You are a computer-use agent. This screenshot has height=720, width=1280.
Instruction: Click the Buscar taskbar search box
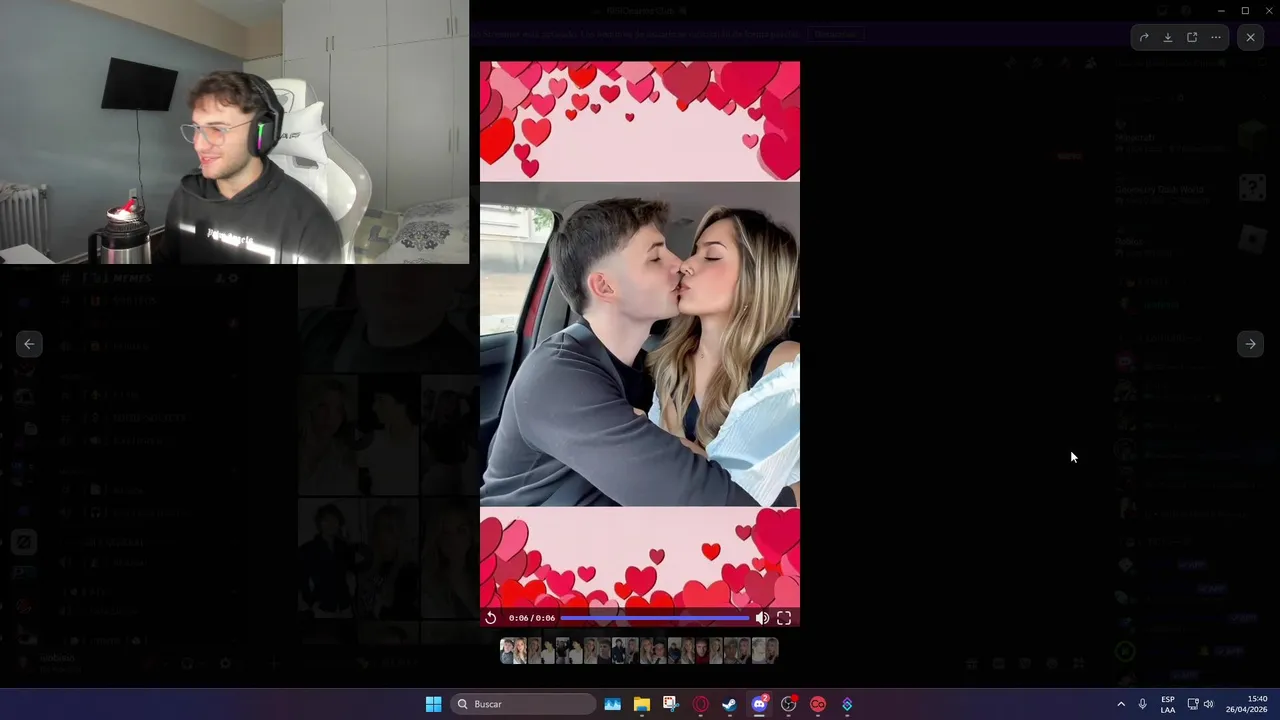click(523, 704)
